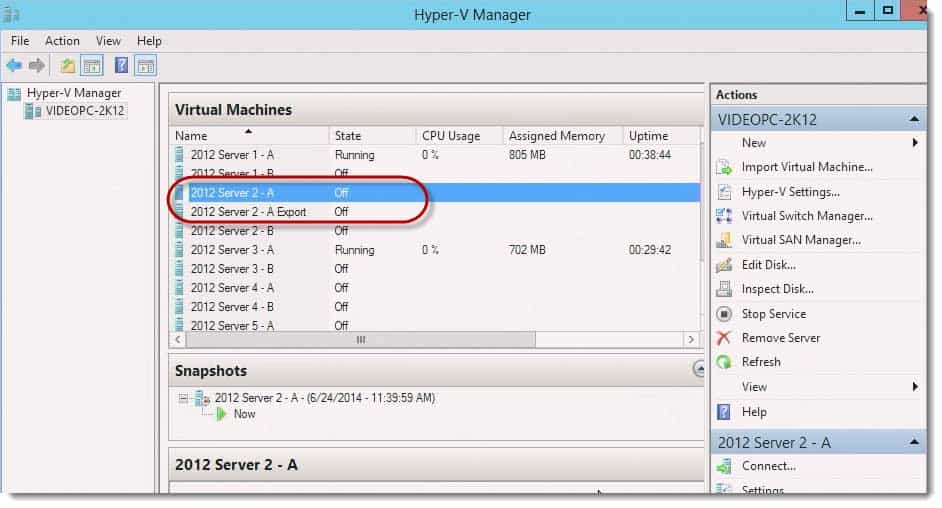Click Stop Service action
The width and height of the screenshot is (942, 508).
point(774,314)
